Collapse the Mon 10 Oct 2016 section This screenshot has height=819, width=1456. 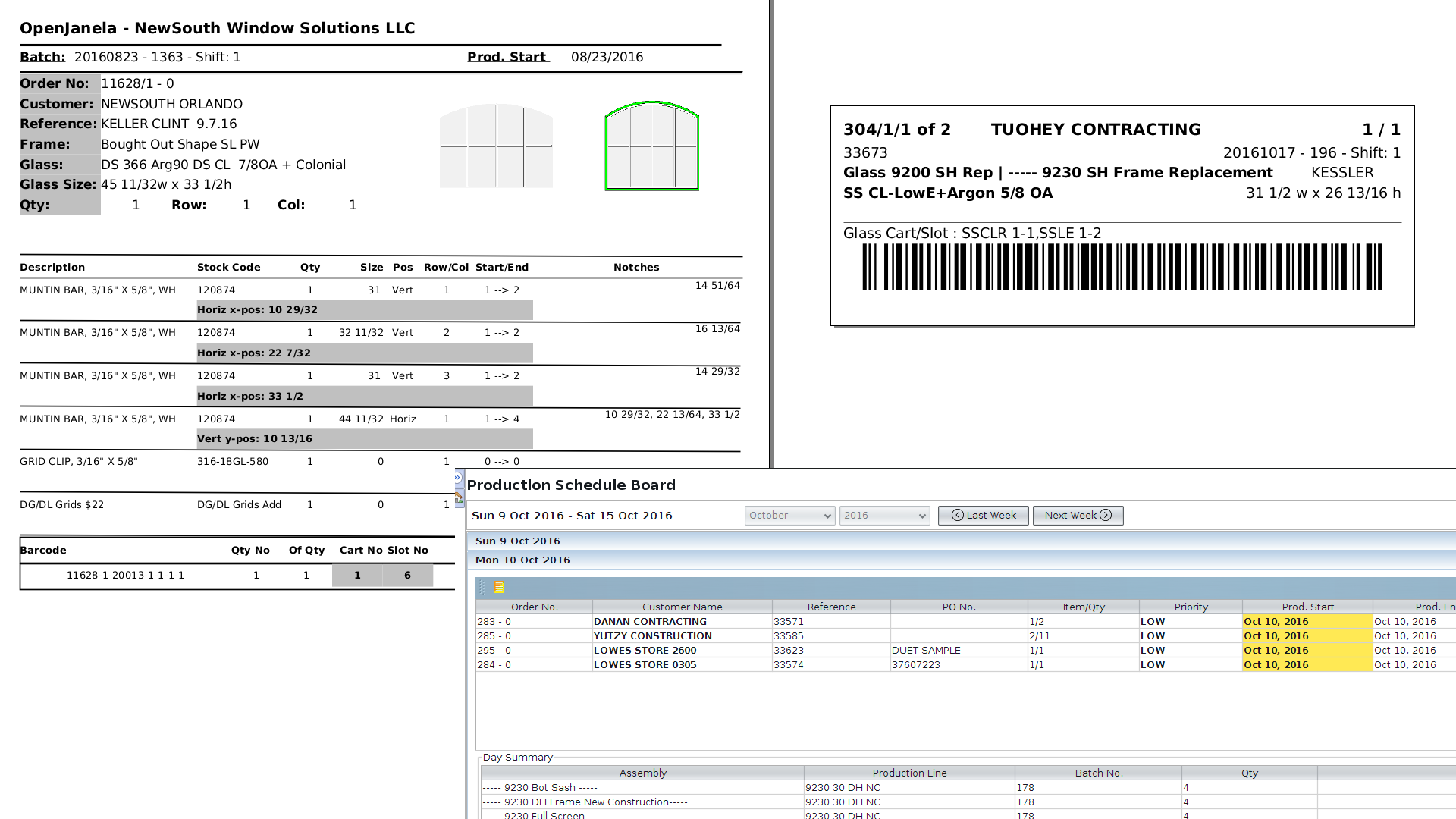522,560
